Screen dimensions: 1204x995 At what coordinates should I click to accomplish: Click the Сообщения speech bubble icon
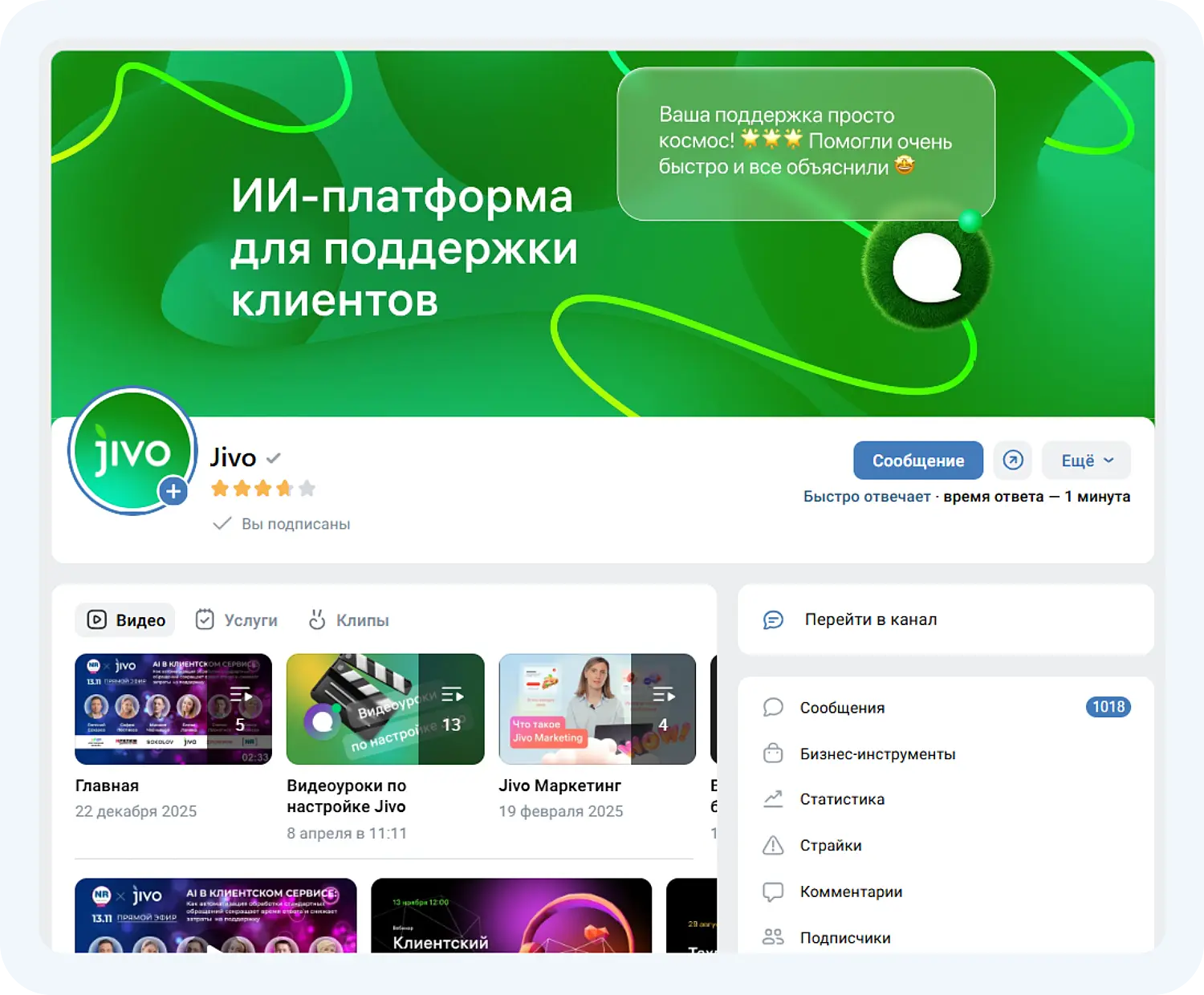[773, 708]
